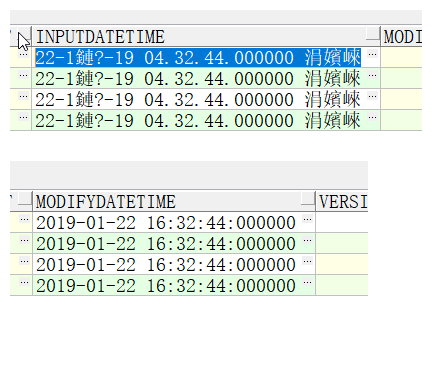Open the ellipsis button on the third MODIFYDATETIME row

[308, 261]
